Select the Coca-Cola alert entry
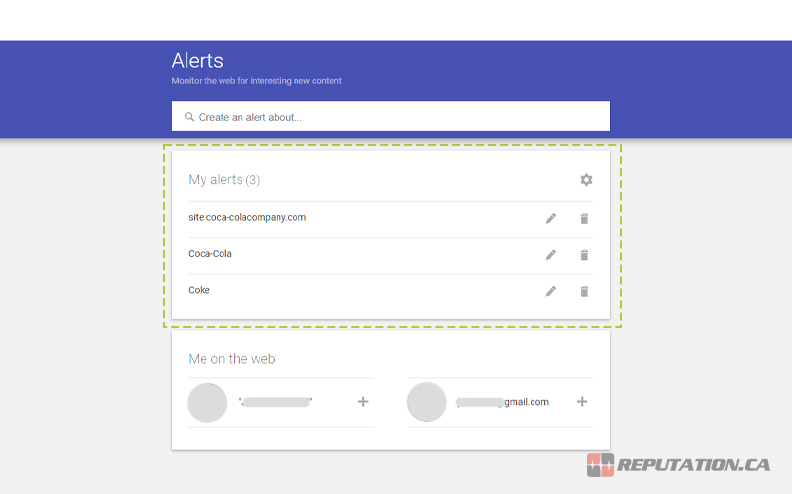The height and width of the screenshot is (494, 792). click(x=210, y=254)
